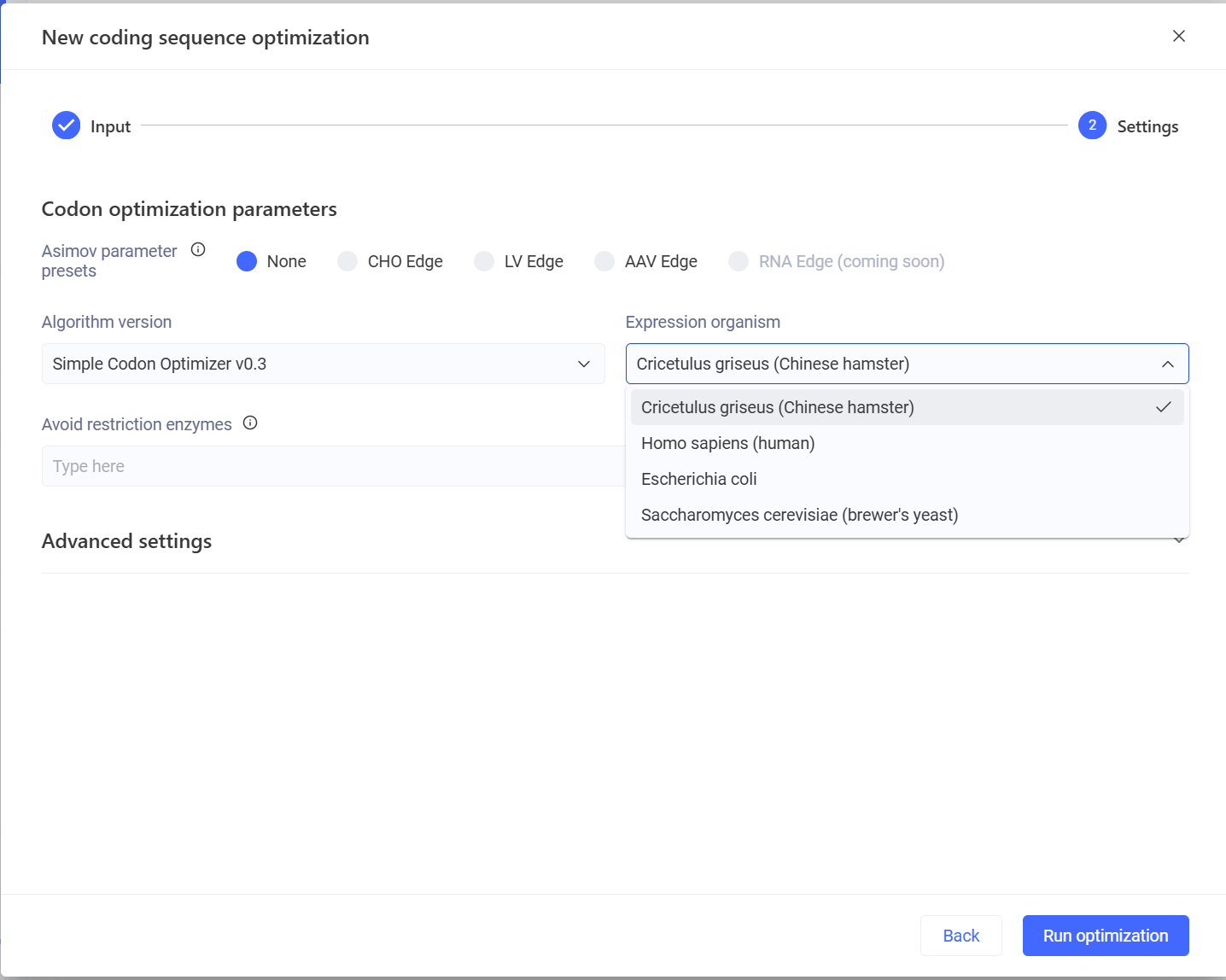Image resolution: width=1226 pixels, height=980 pixels.
Task: Click the Algorithm version label
Action: (107, 322)
